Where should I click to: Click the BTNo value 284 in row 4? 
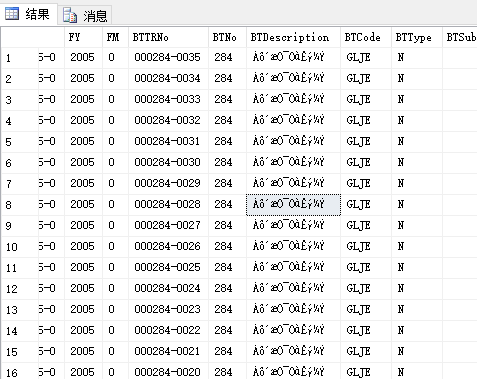(227, 121)
